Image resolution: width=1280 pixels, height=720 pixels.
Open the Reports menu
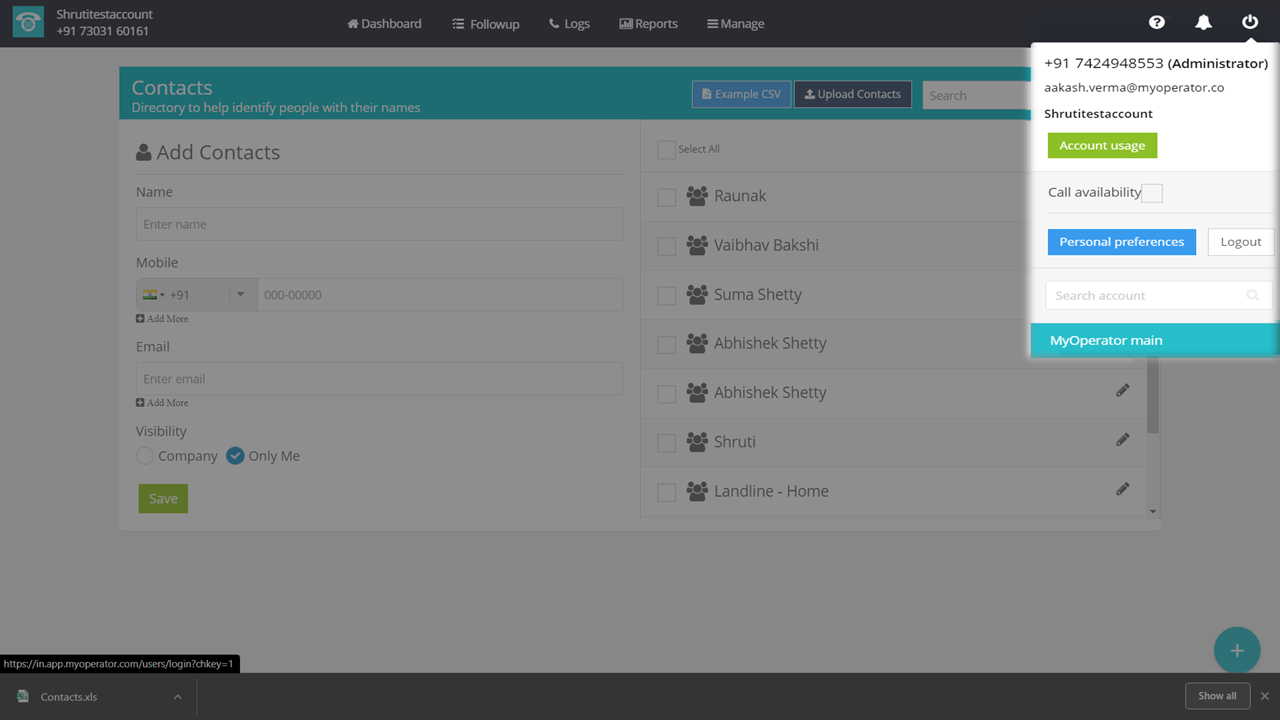(648, 23)
